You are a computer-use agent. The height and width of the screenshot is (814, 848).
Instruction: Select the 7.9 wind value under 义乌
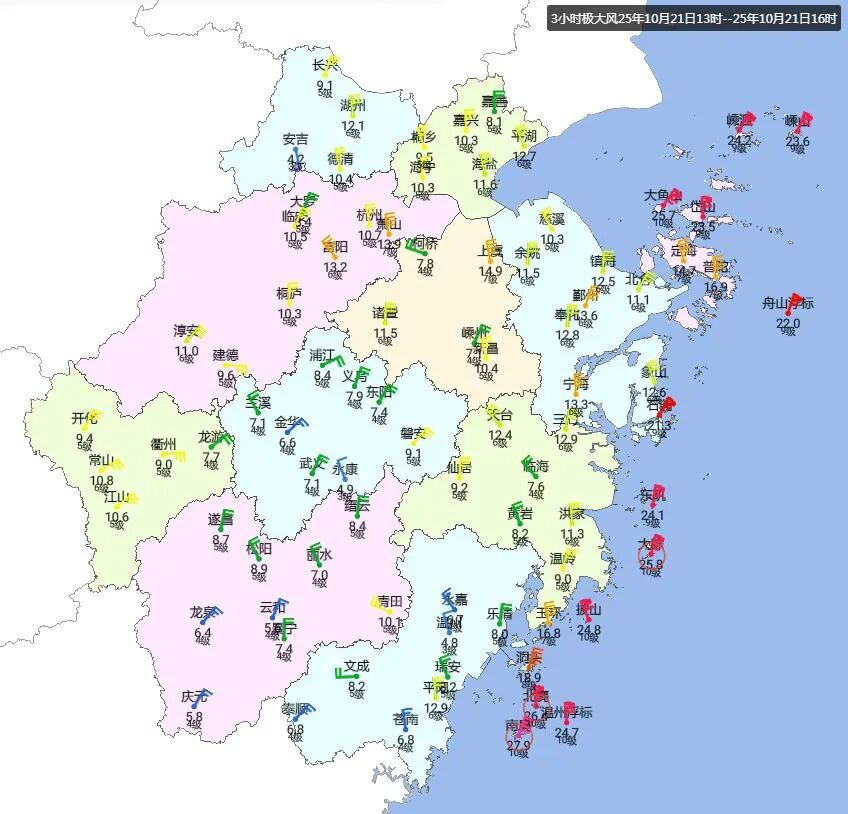(354, 397)
